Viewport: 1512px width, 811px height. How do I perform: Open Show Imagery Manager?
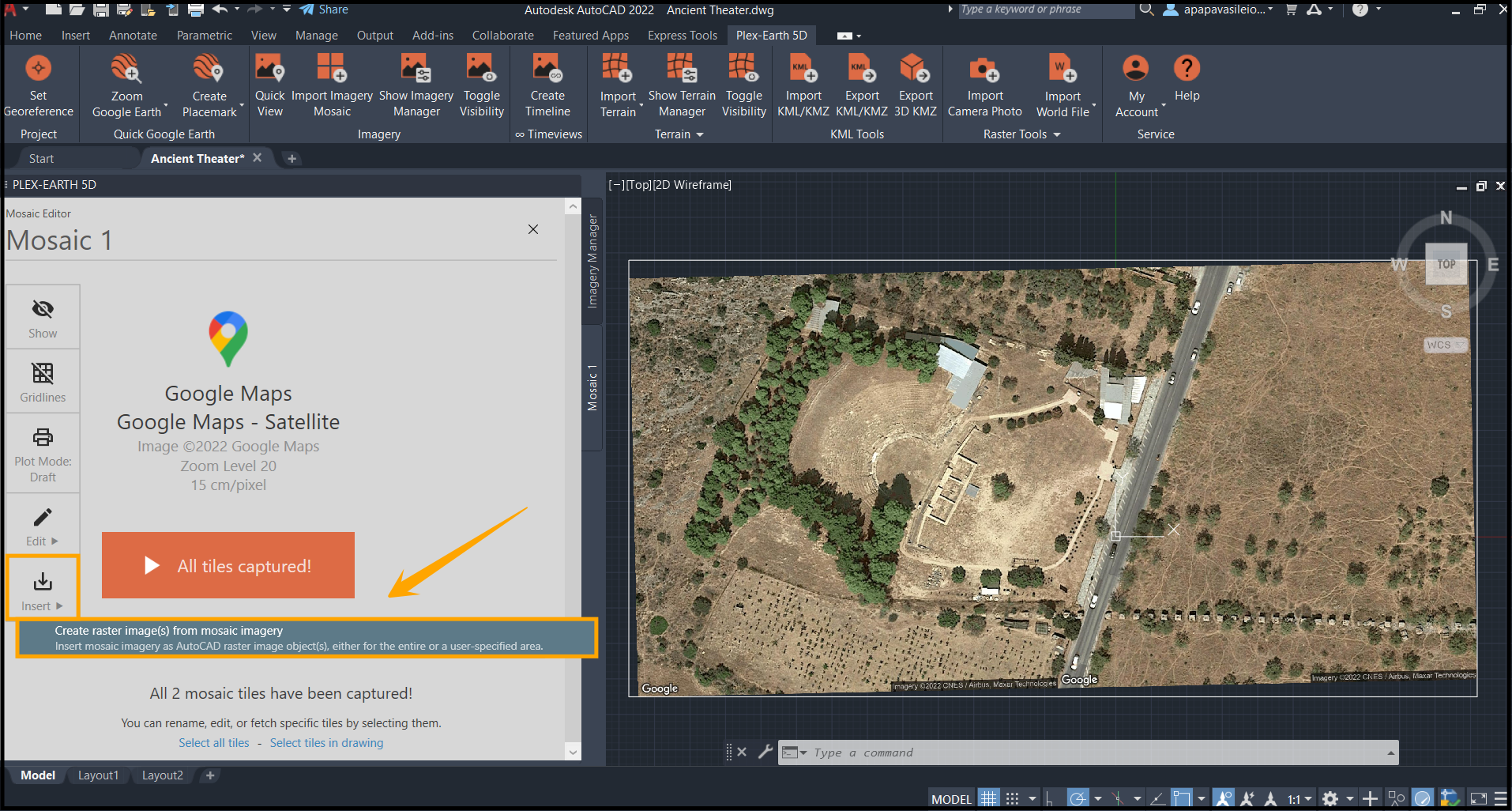click(416, 85)
